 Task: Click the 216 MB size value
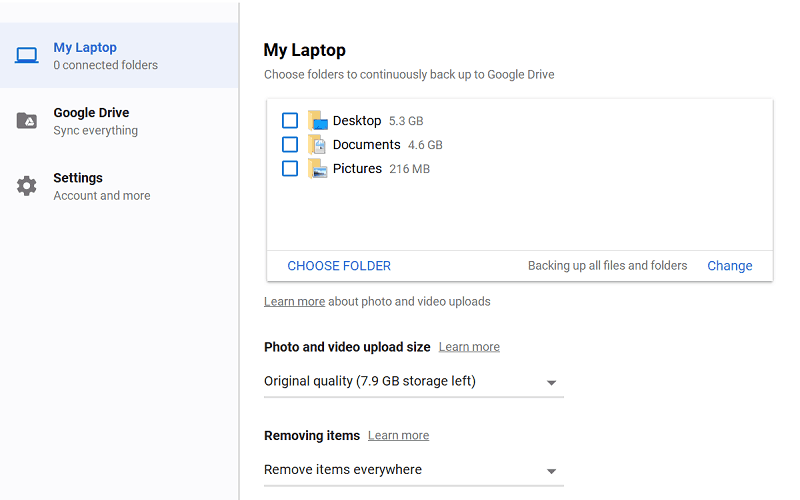point(410,169)
